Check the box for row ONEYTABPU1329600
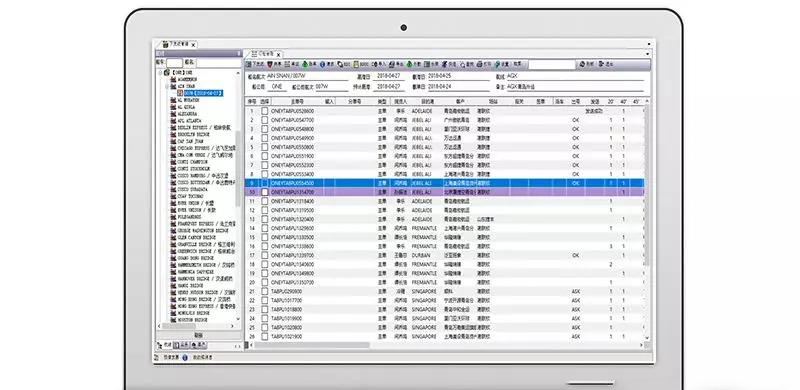Image resolution: width=800 pixels, height=390 pixels. coord(265,228)
